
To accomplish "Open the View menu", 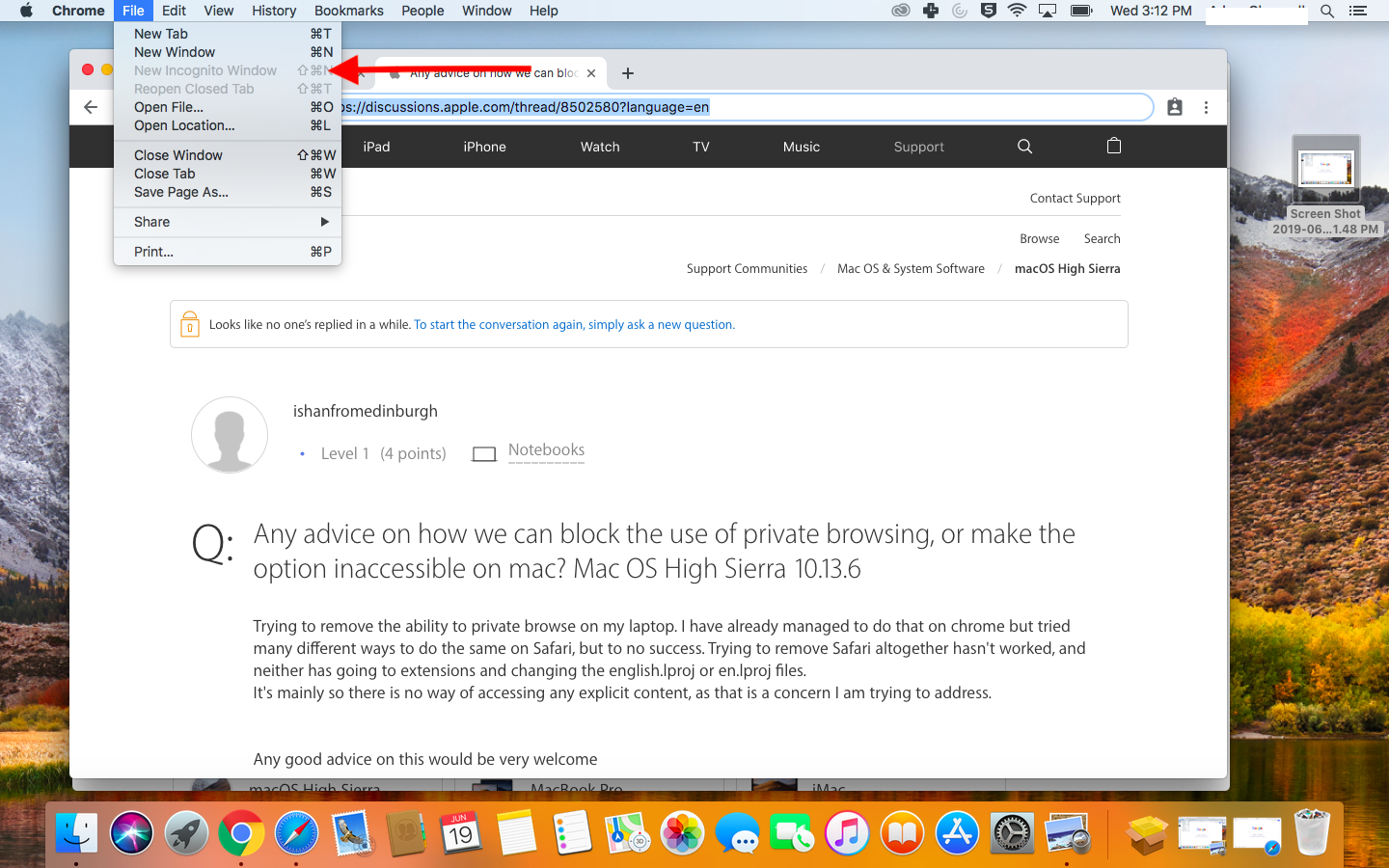I will (219, 11).
